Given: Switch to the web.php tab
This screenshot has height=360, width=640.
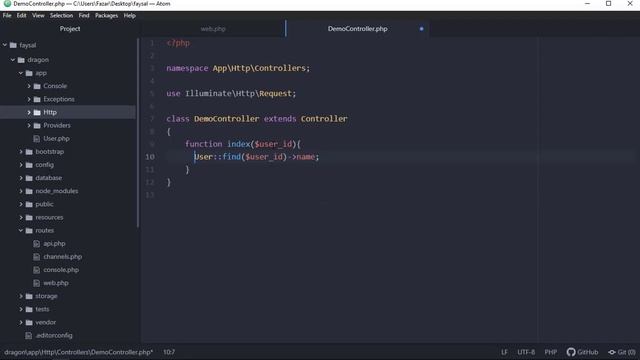Looking at the screenshot, I should click(x=213, y=29).
